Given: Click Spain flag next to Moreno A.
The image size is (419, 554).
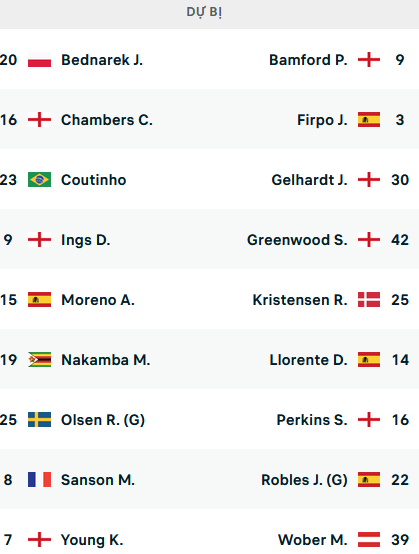Looking at the screenshot, I should (x=39, y=300).
